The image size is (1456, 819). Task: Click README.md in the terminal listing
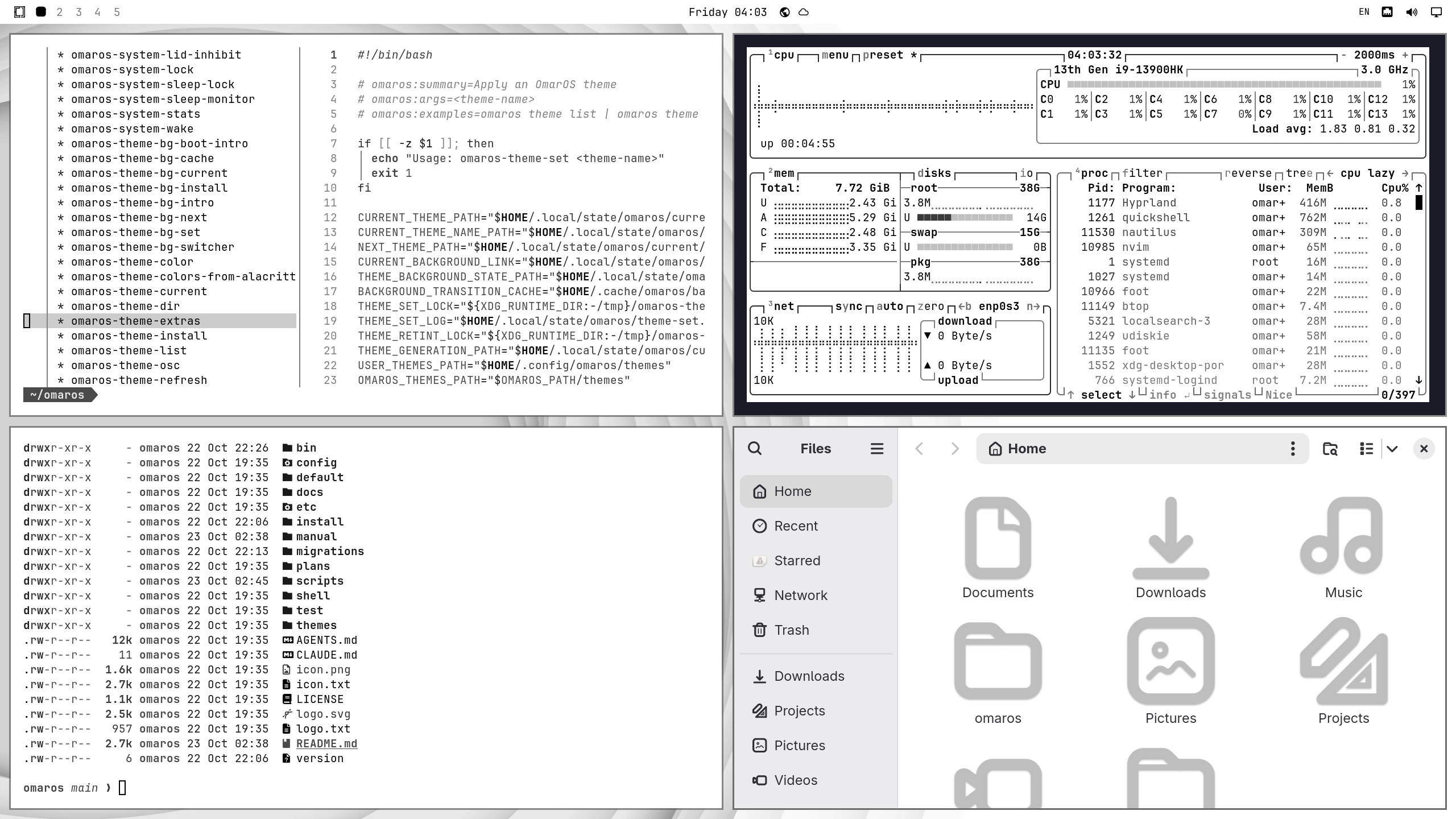[x=326, y=743]
